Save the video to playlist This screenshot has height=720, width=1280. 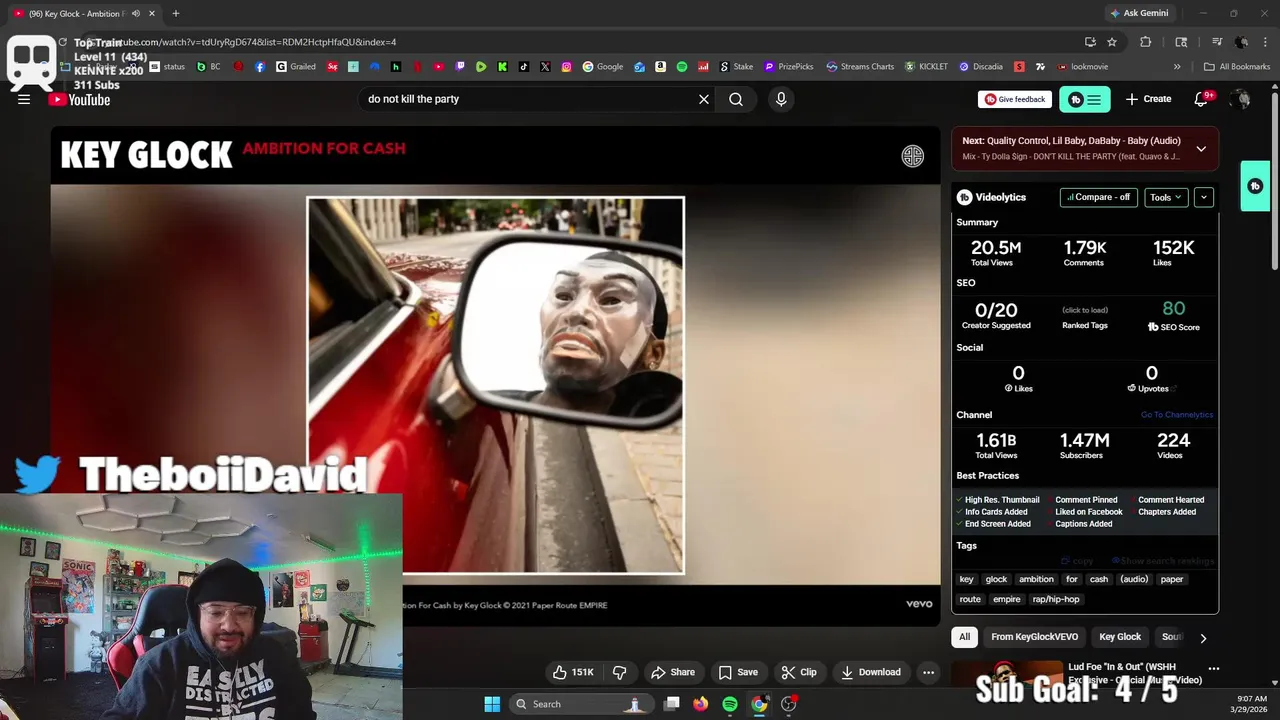click(738, 672)
